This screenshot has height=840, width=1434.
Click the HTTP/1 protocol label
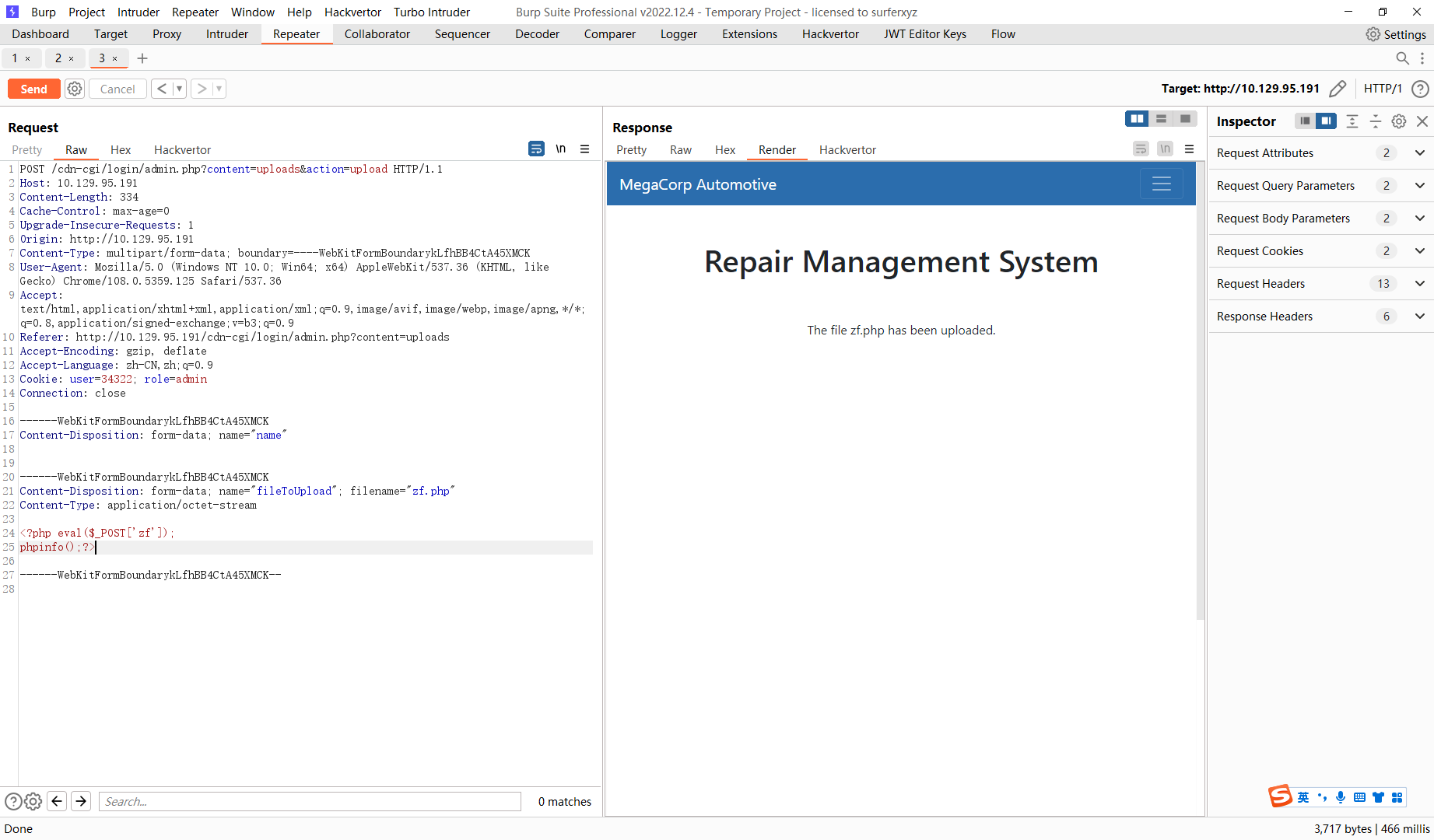pyautogui.click(x=1383, y=89)
